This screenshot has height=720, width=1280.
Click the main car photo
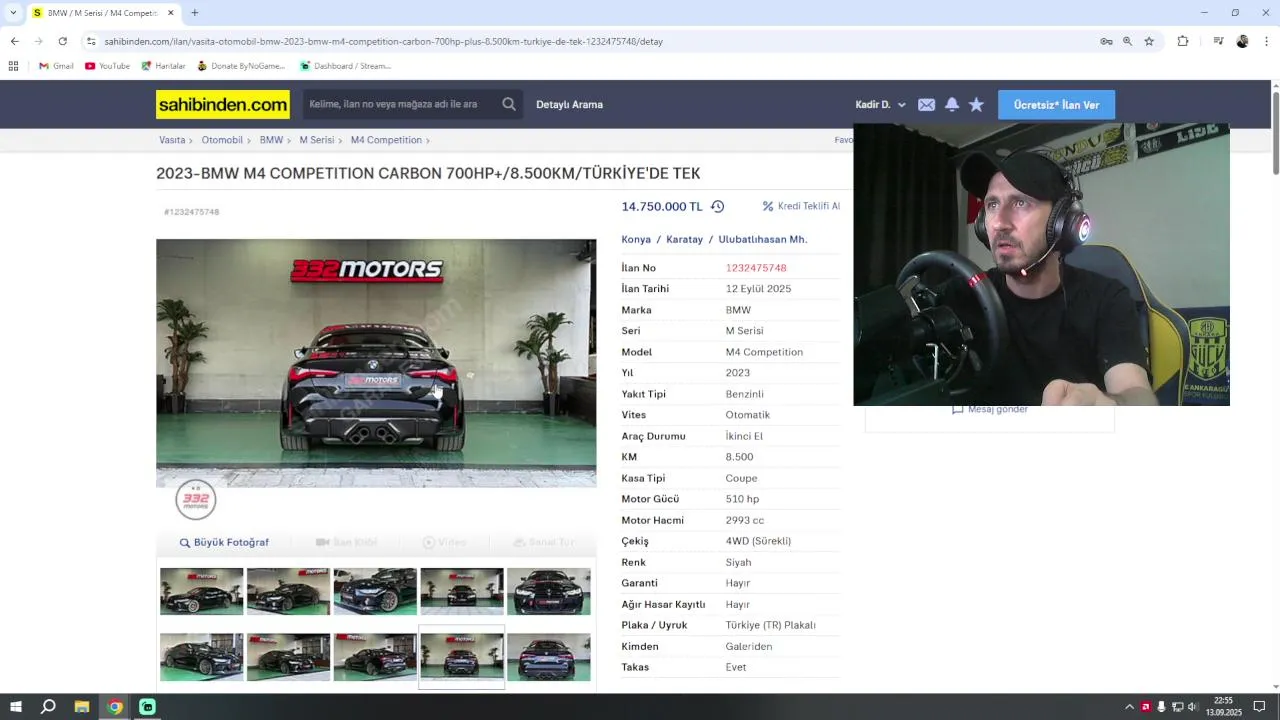click(x=376, y=363)
